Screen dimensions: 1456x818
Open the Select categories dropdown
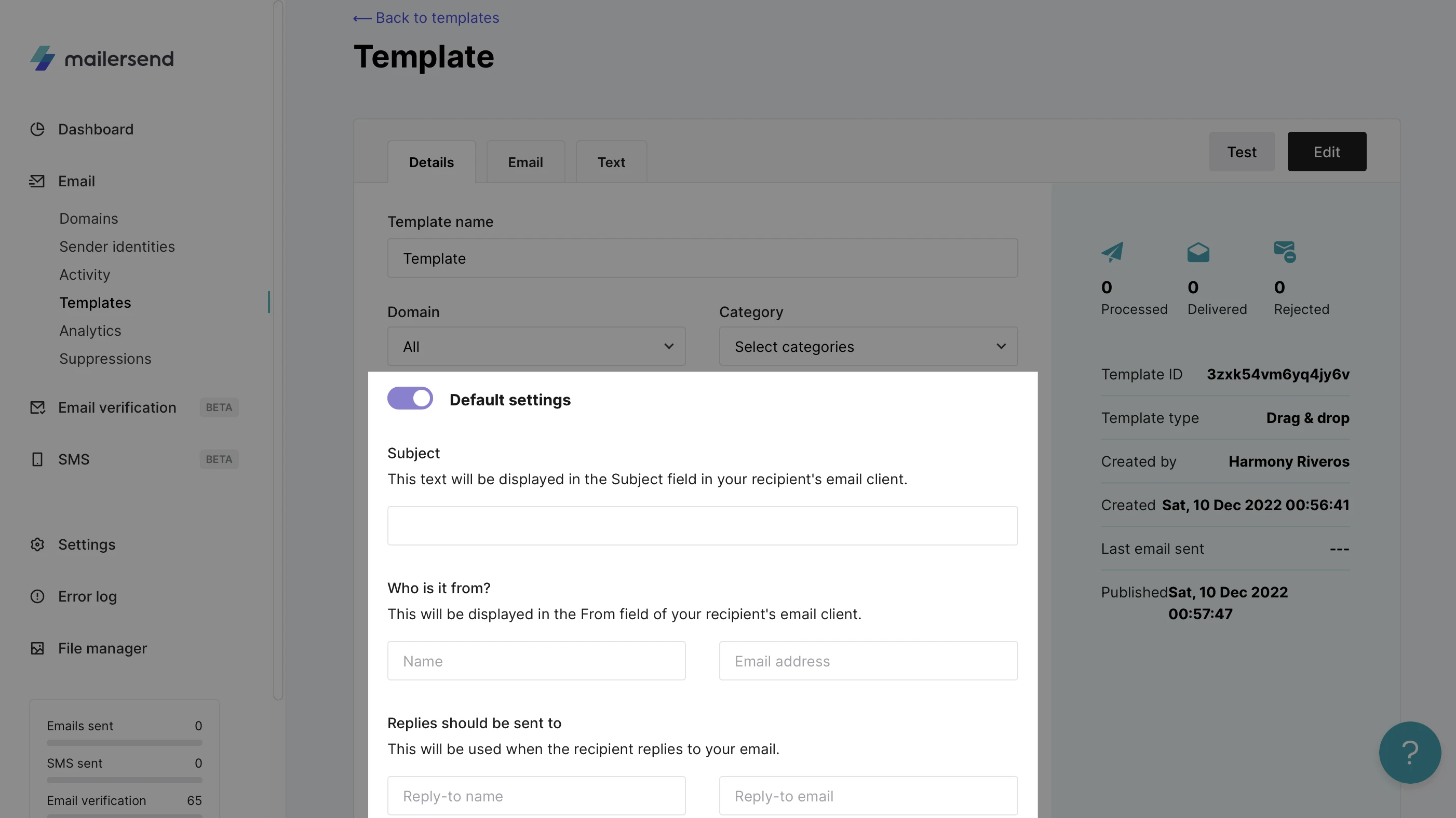pyautogui.click(x=868, y=346)
